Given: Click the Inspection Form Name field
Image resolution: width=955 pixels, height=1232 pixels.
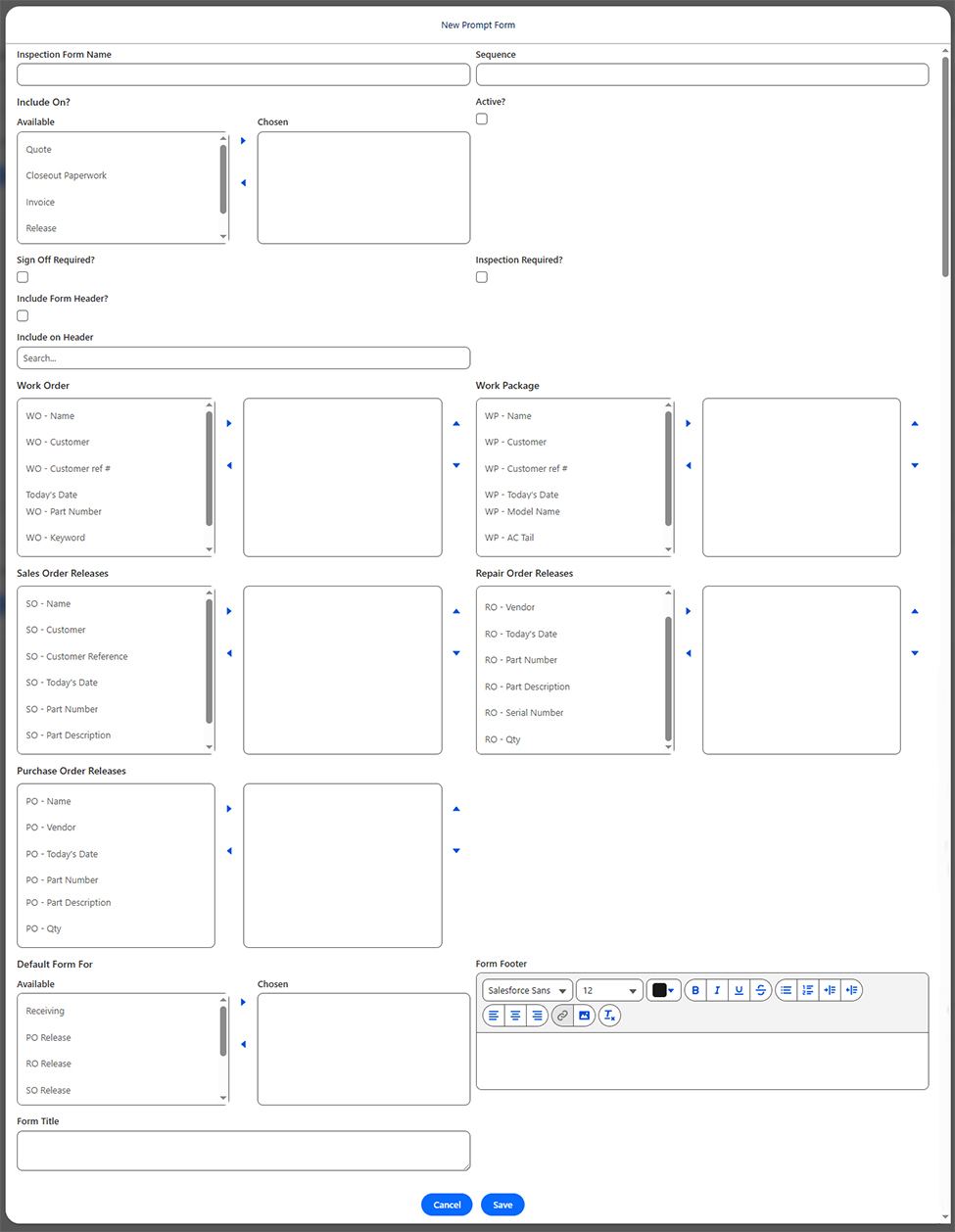Looking at the screenshot, I should coord(243,74).
